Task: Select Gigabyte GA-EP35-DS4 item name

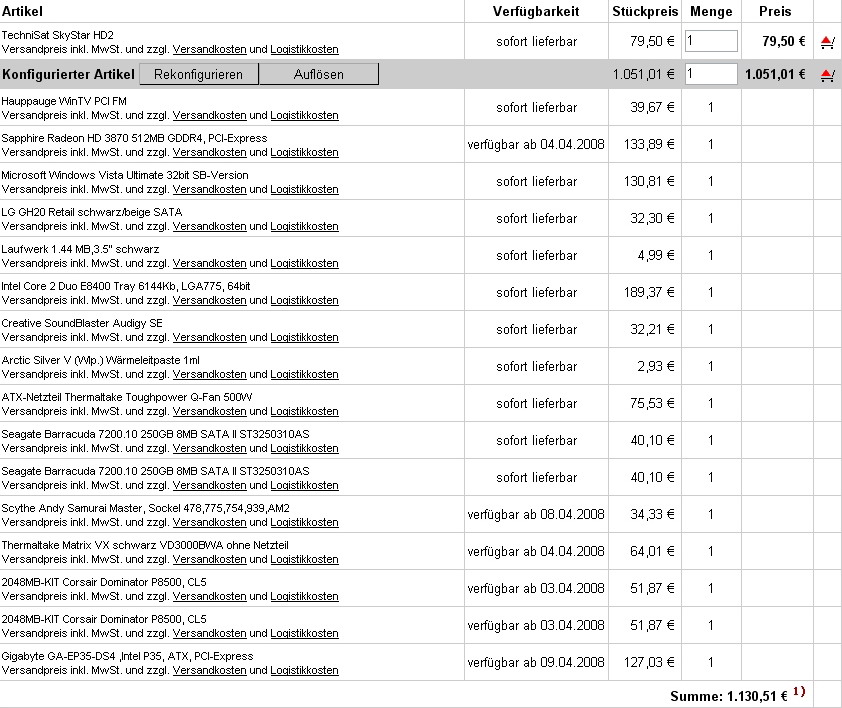Action: 127,656
